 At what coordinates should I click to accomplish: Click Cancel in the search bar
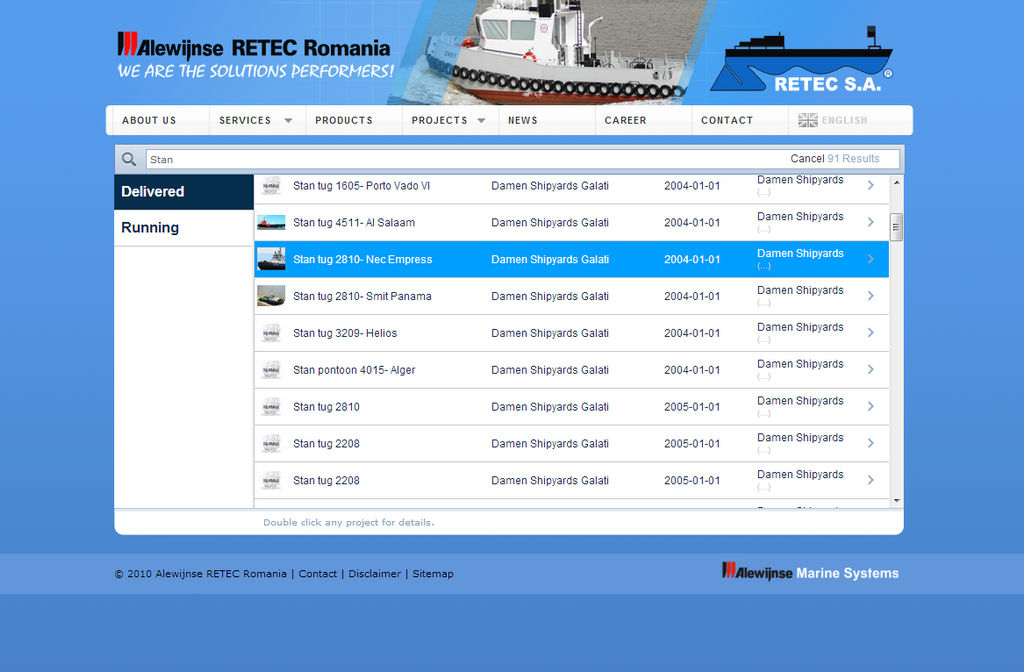click(807, 159)
